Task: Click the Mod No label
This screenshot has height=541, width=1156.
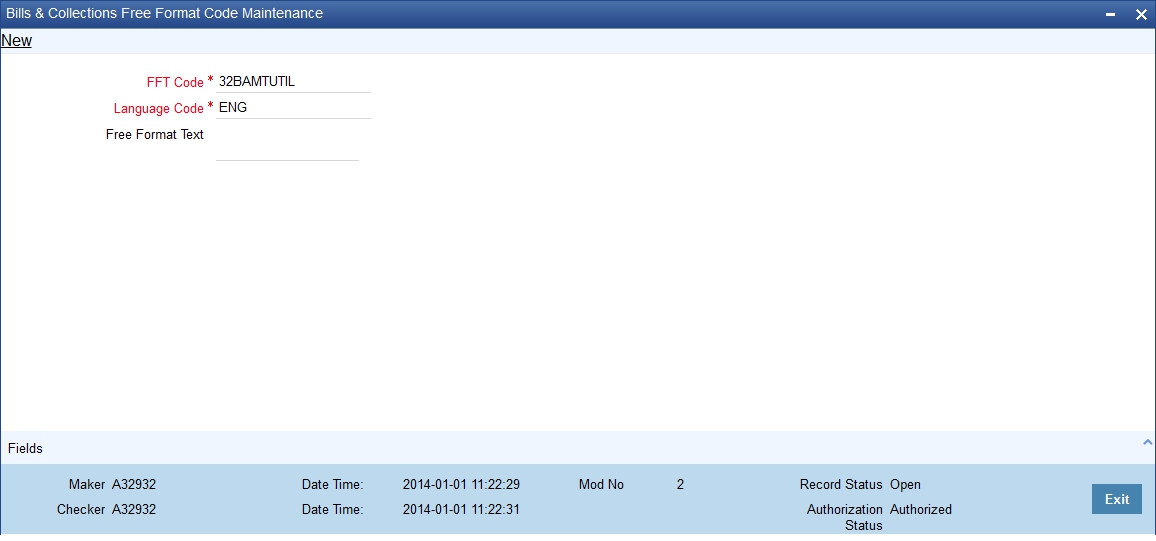Action: (601, 485)
